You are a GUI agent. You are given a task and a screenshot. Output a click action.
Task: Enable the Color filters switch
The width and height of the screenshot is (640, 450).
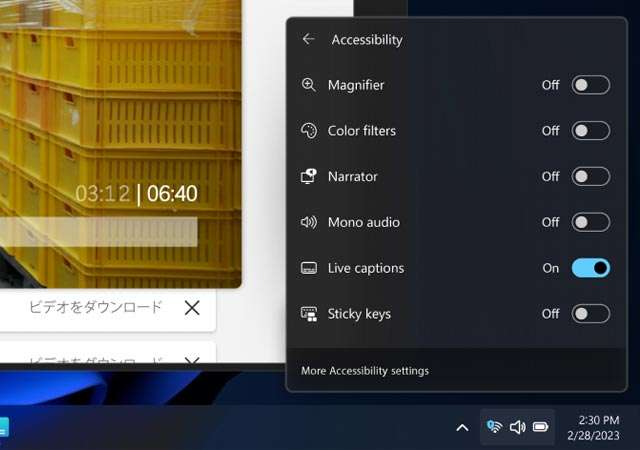[x=590, y=131]
